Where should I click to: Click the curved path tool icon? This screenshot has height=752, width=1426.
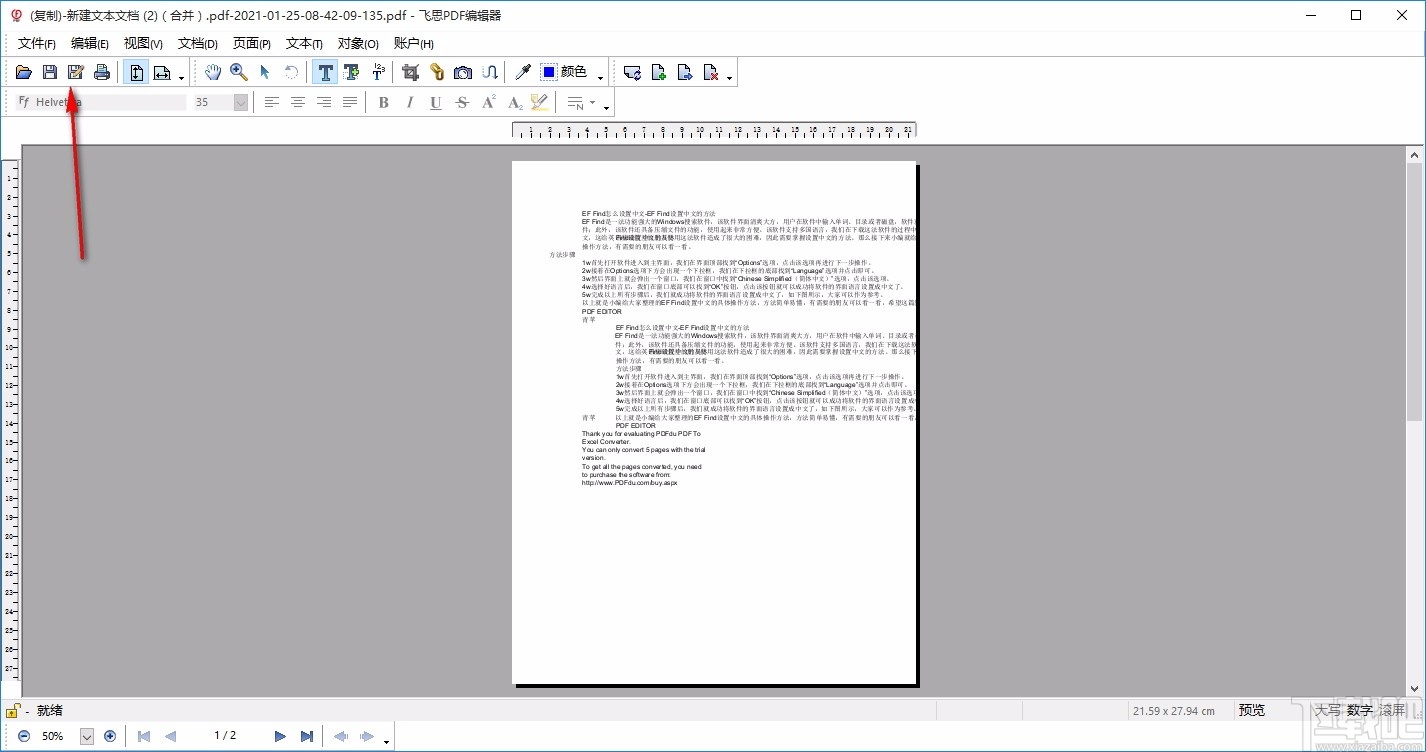coord(489,72)
